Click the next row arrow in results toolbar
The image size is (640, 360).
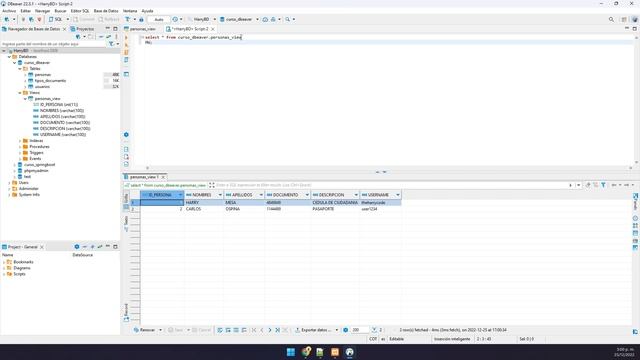(x=270, y=330)
